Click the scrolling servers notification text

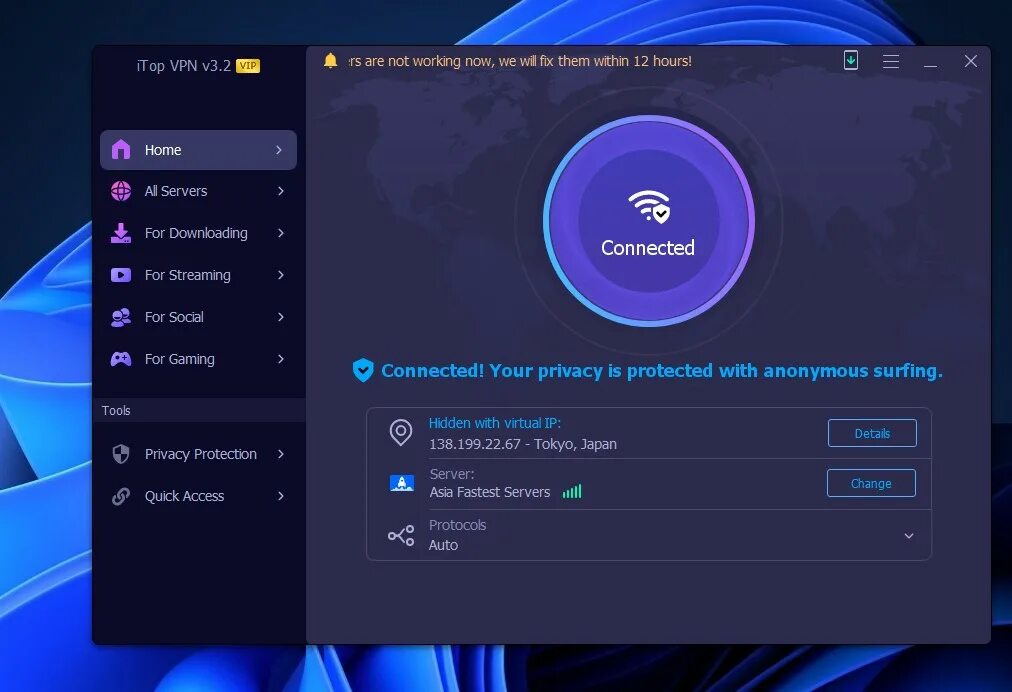(520, 61)
